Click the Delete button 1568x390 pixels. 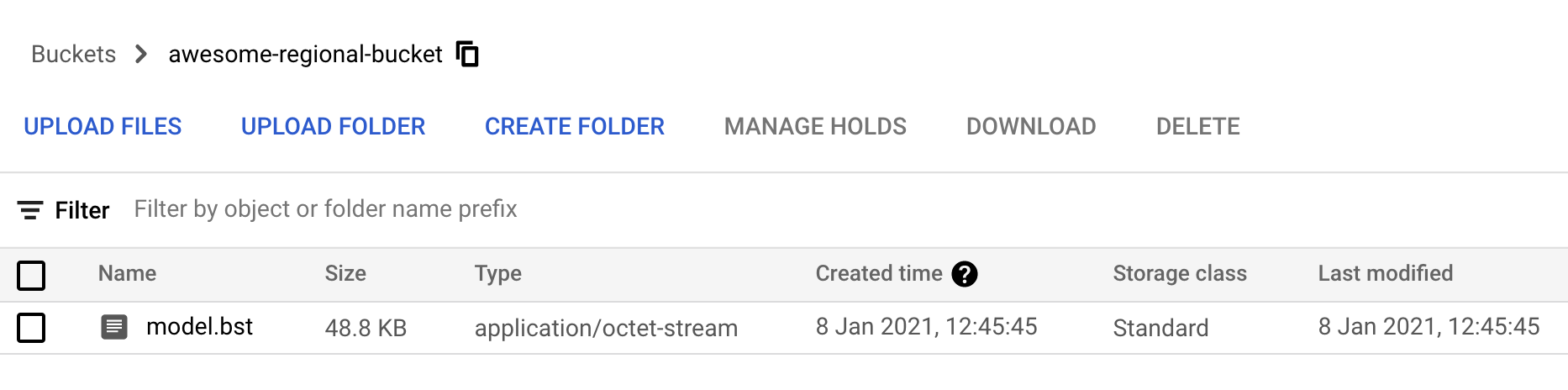tap(1197, 126)
